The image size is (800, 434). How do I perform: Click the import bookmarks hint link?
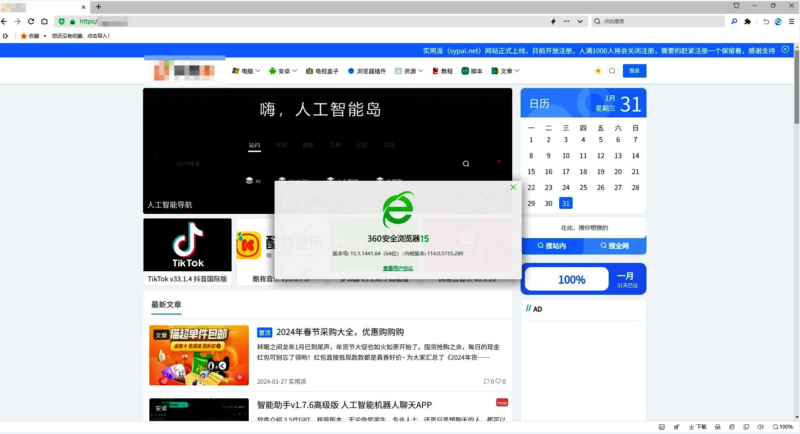pyautogui.click(x=81, y=36)
